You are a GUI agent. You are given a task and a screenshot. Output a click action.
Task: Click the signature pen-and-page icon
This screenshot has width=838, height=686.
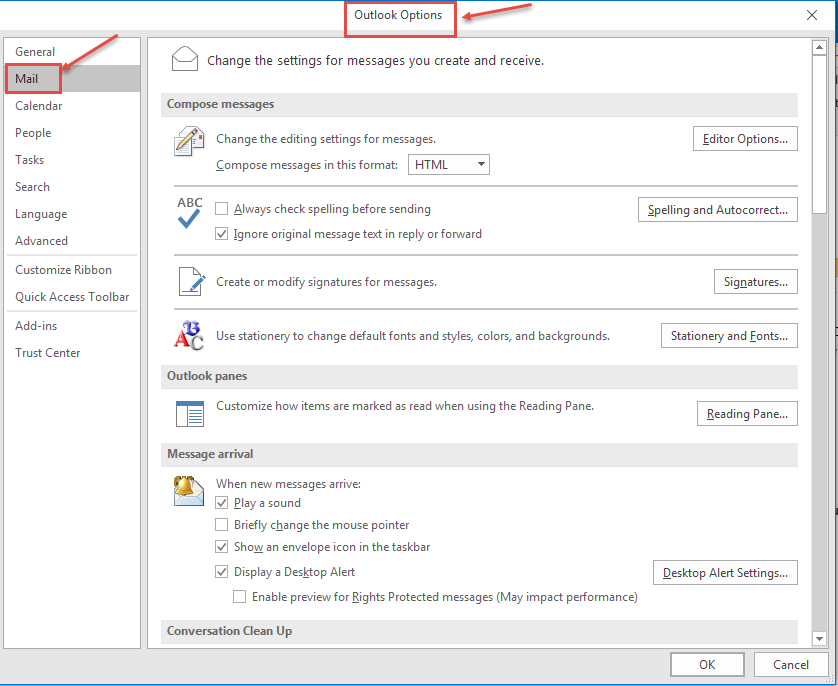click(x=191, y=282)
